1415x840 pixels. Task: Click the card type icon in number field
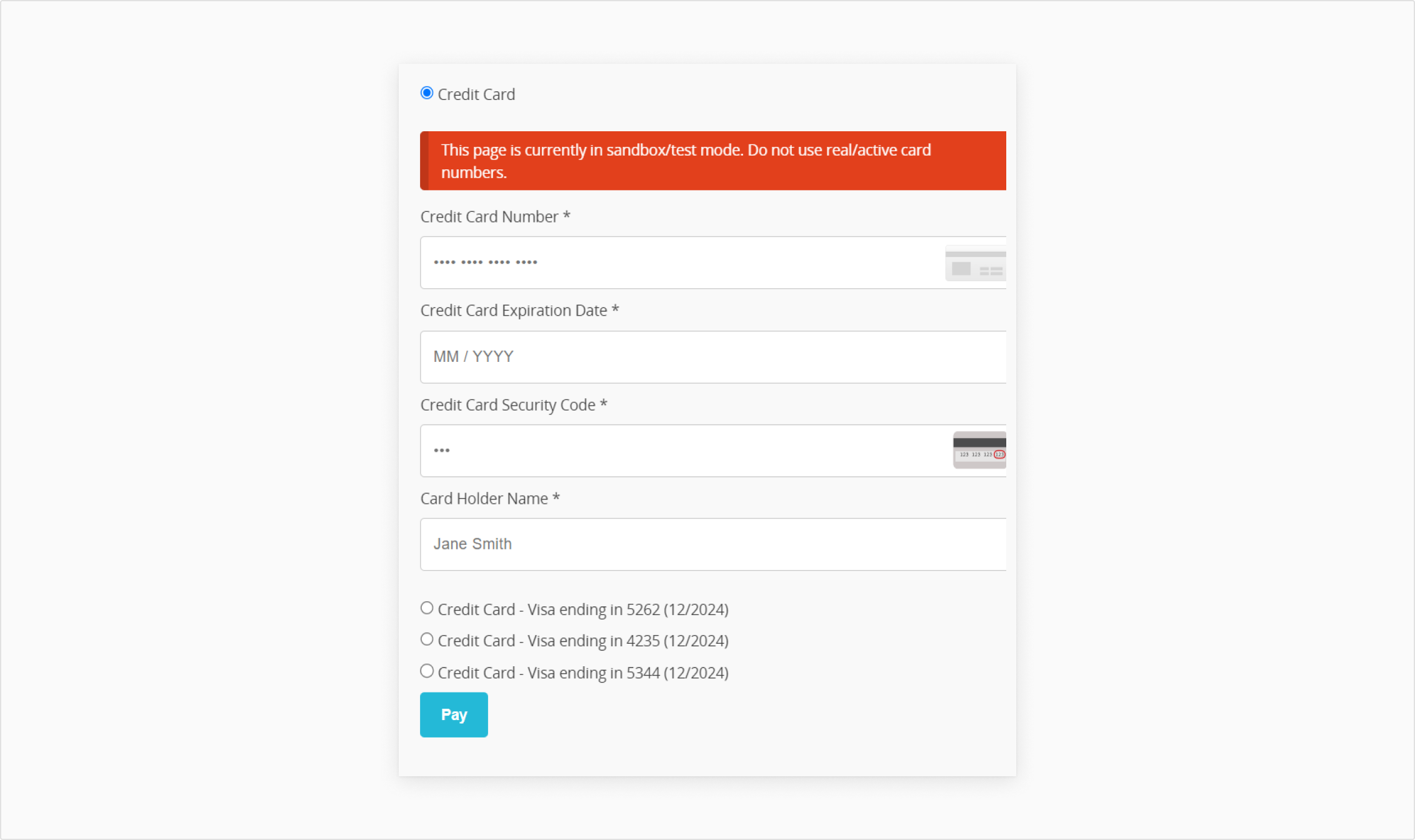coord(976,263)
